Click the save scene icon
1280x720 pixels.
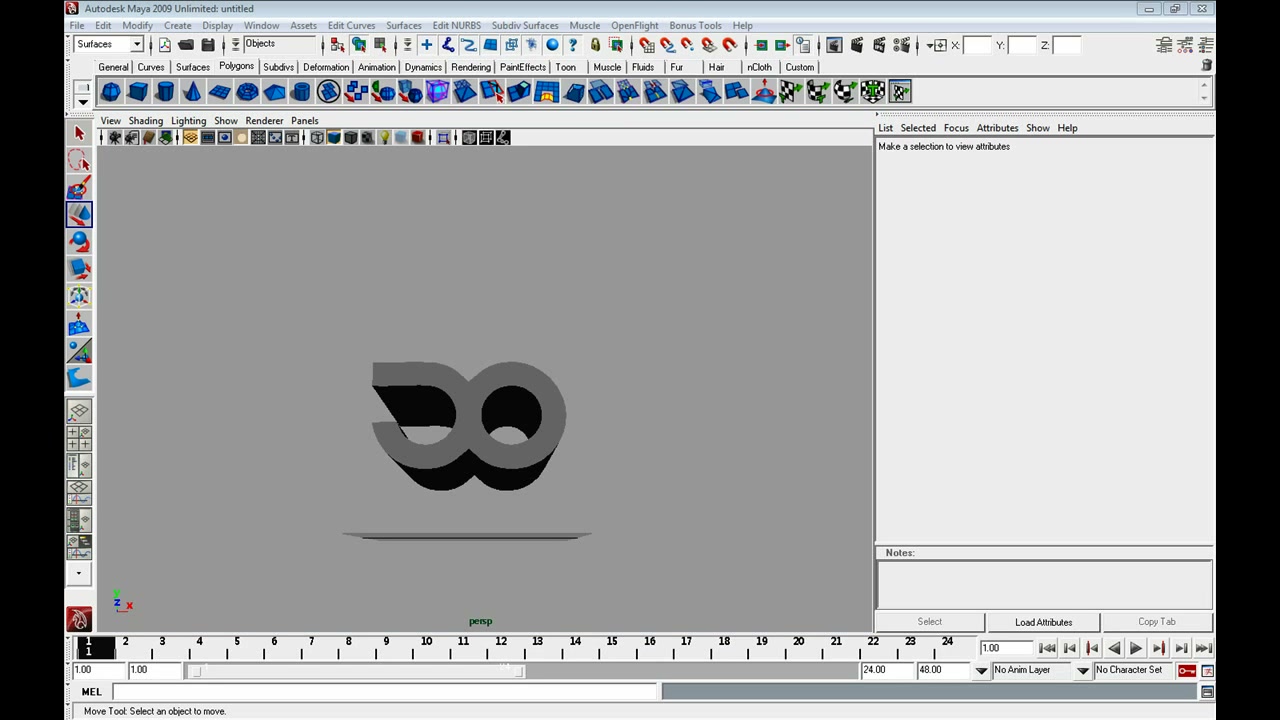(x=208, y=45)
